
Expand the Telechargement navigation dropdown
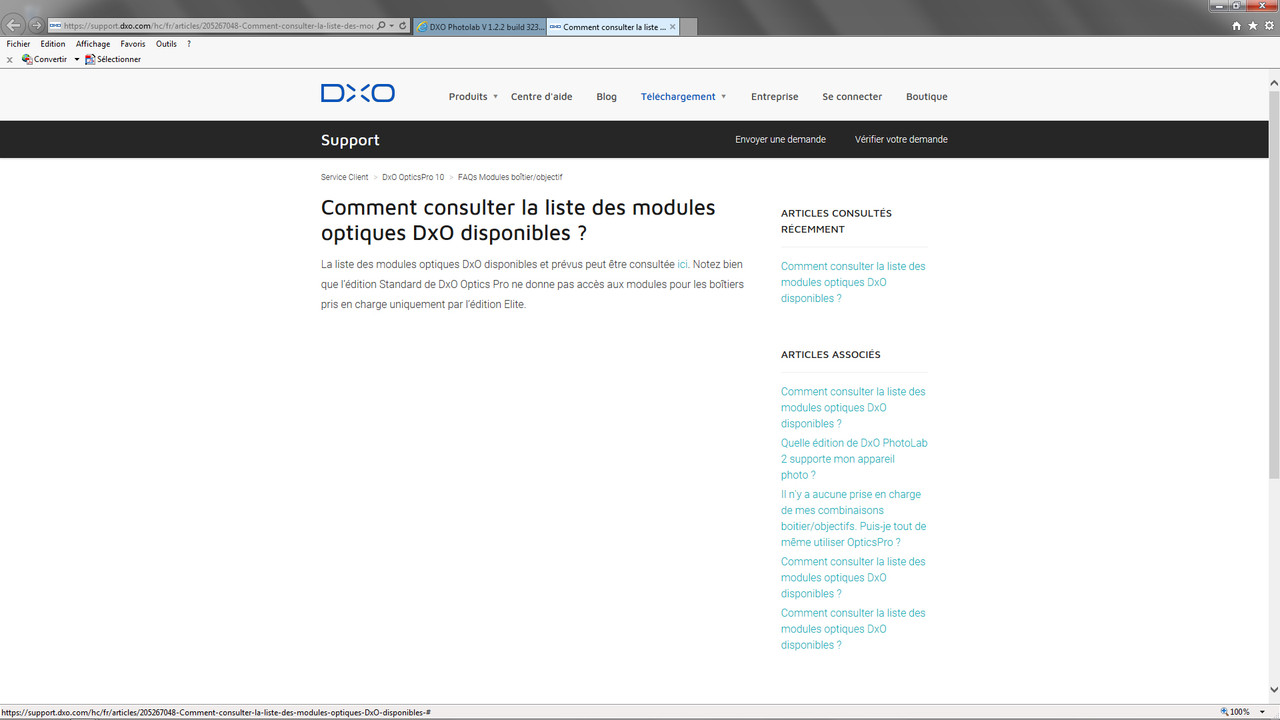683,97
